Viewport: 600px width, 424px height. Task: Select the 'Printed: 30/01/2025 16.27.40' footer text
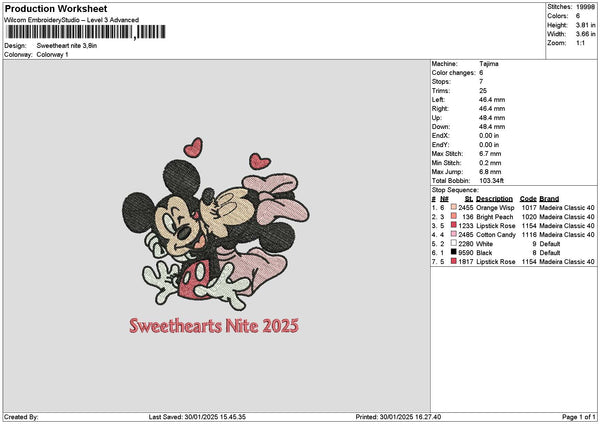tap(398, 417)
